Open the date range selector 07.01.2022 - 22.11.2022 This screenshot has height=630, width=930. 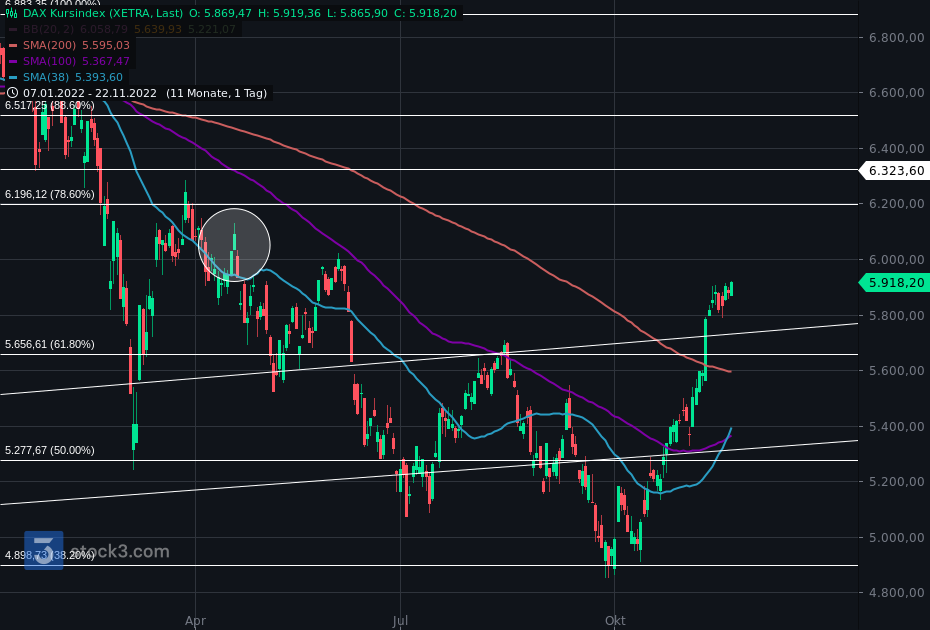(x=90, y=93)
